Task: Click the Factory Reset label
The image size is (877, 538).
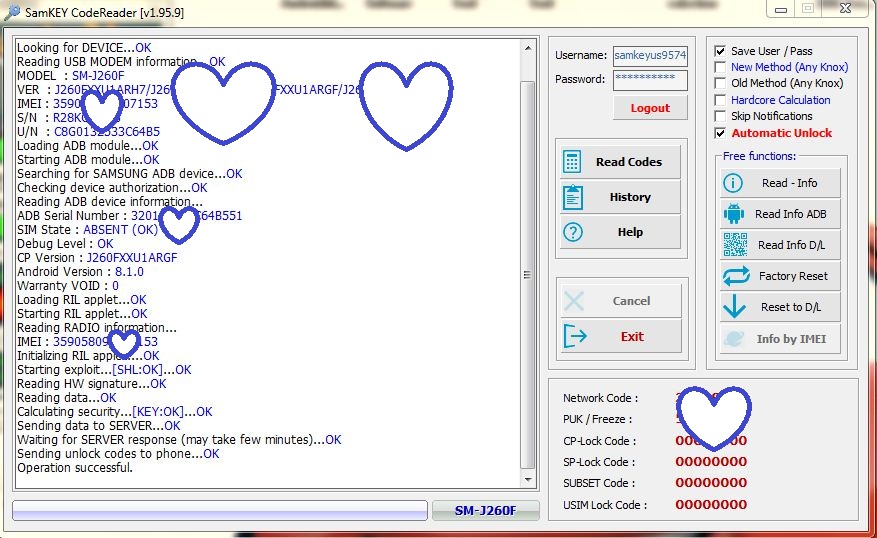Action: 793,276
